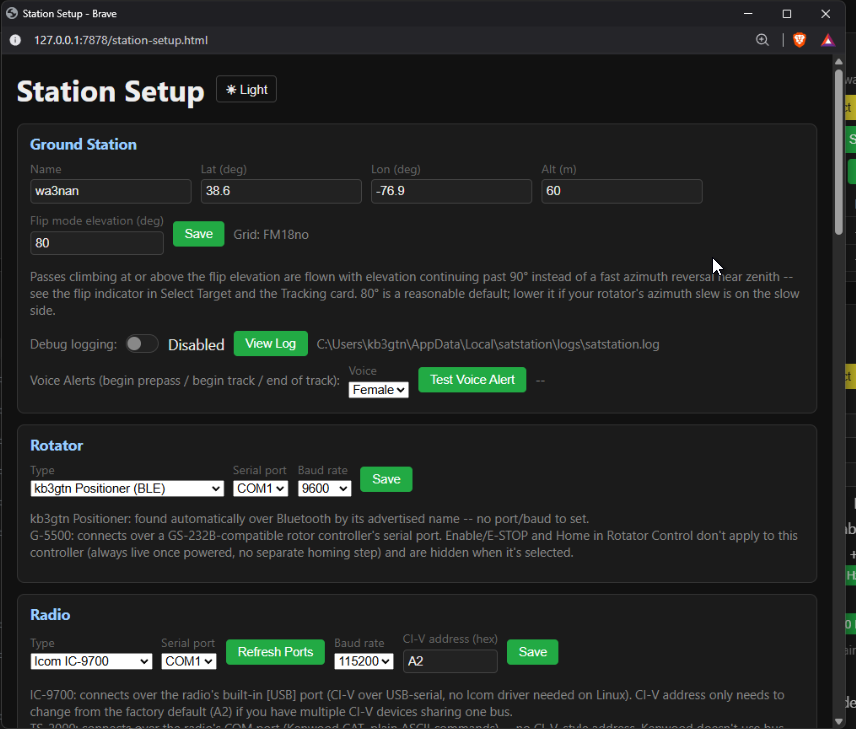This screenshot has width=856, height=729.
Task: Click the Grid: FM18no text
Action: pos(271,235)
